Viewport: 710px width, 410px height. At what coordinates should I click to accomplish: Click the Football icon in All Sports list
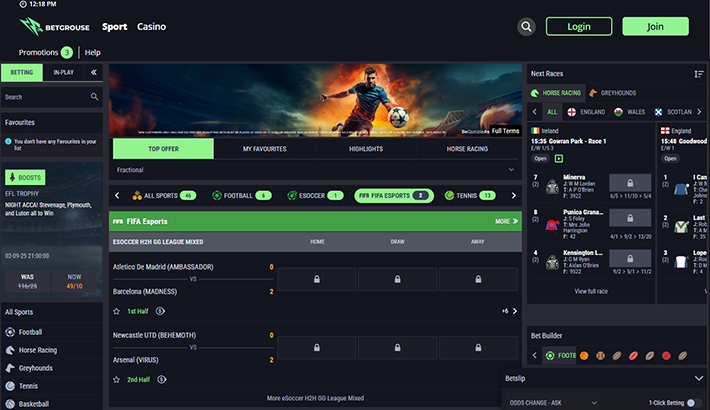click(x=11, y=332)
